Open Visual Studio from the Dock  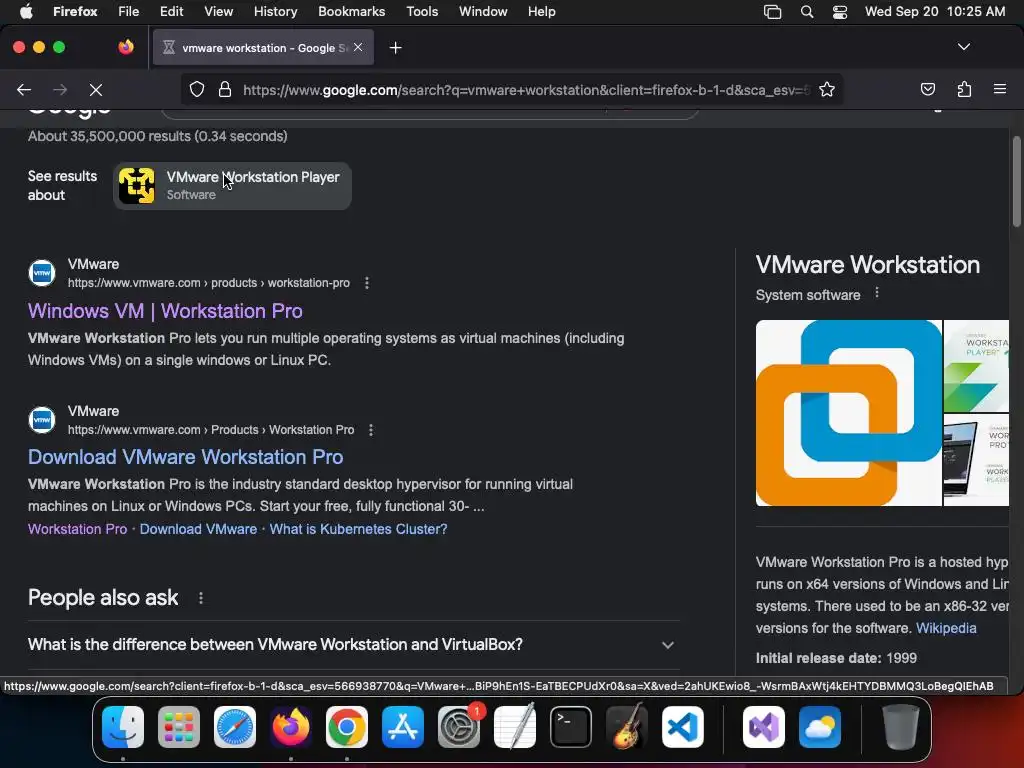pyautogui.click(x=763, y=727)
